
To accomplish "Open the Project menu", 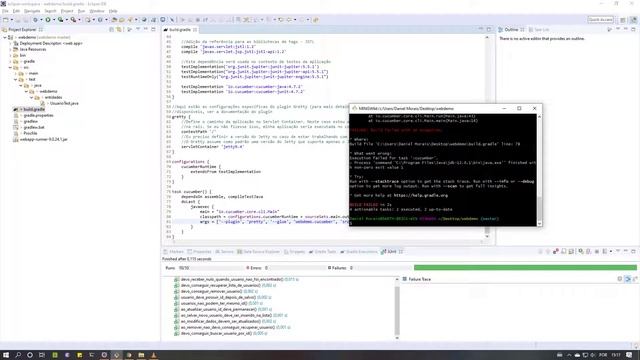I will tap(67, 11).
